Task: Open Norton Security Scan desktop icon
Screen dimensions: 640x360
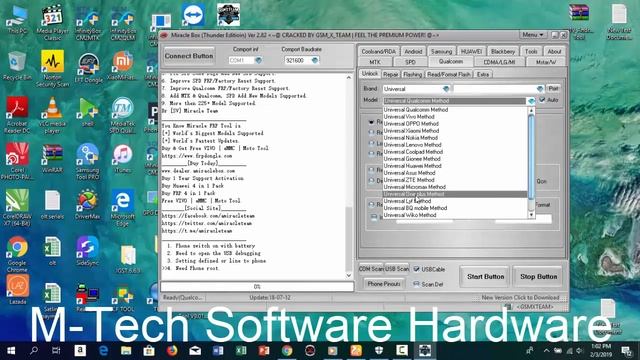Action: (52, 69)
